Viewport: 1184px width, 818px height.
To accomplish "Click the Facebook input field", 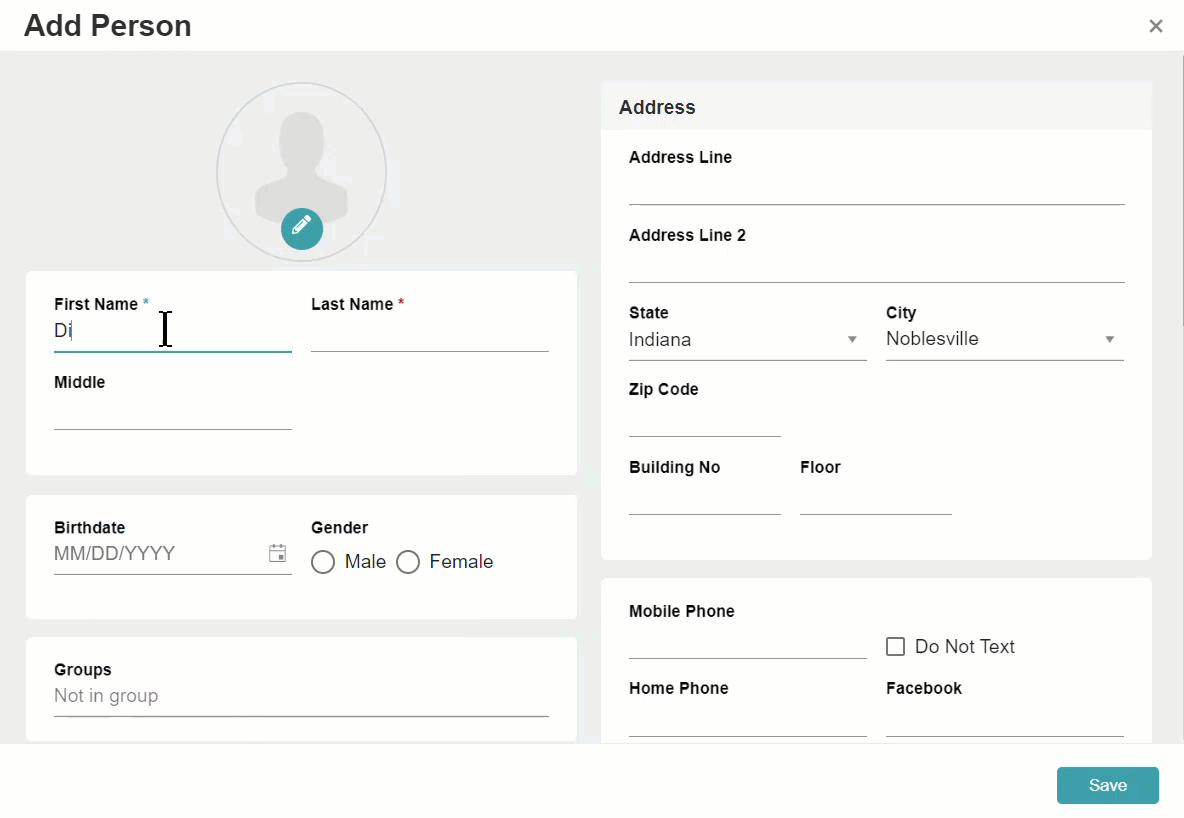I will coord(1004,719).
